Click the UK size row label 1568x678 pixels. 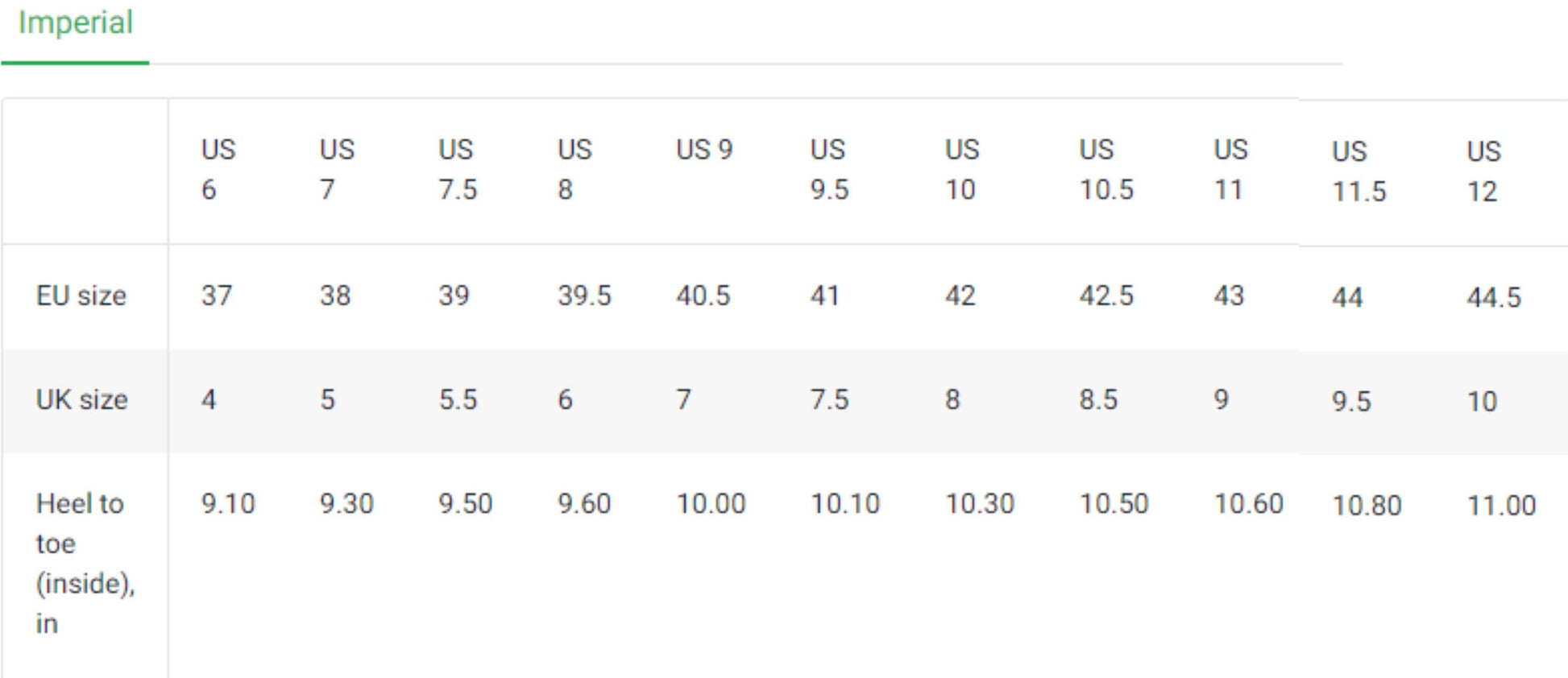81,400
